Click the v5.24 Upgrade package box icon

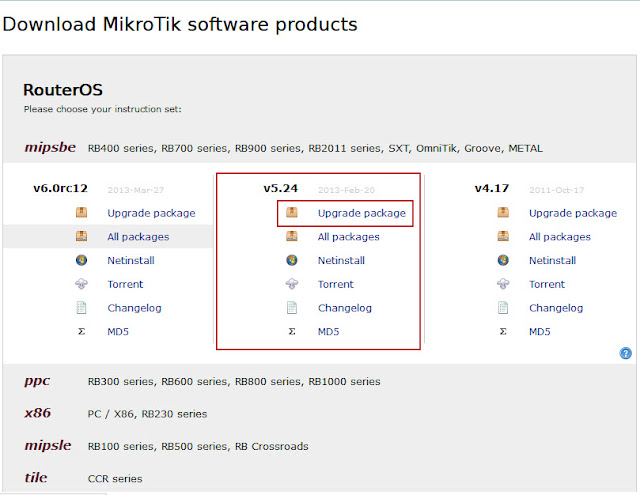pos(292,213)
